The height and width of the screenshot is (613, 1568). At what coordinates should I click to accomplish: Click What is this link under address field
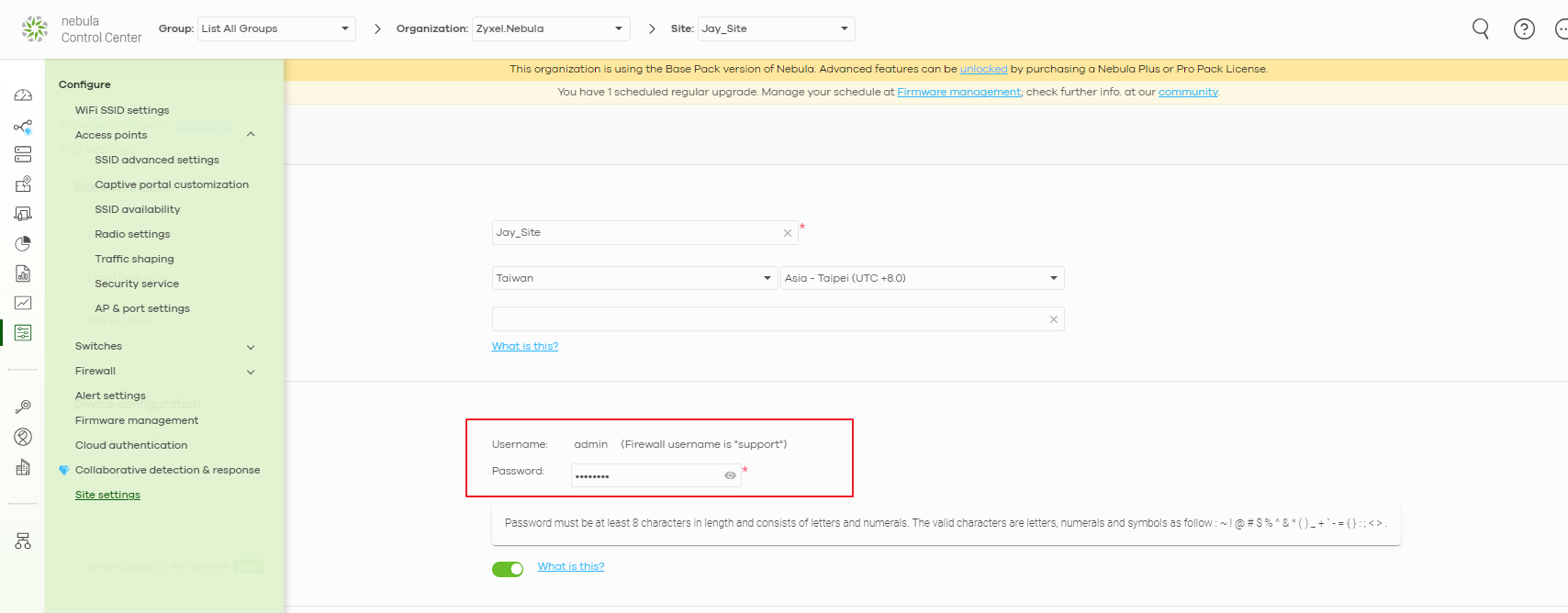[525, 346]
